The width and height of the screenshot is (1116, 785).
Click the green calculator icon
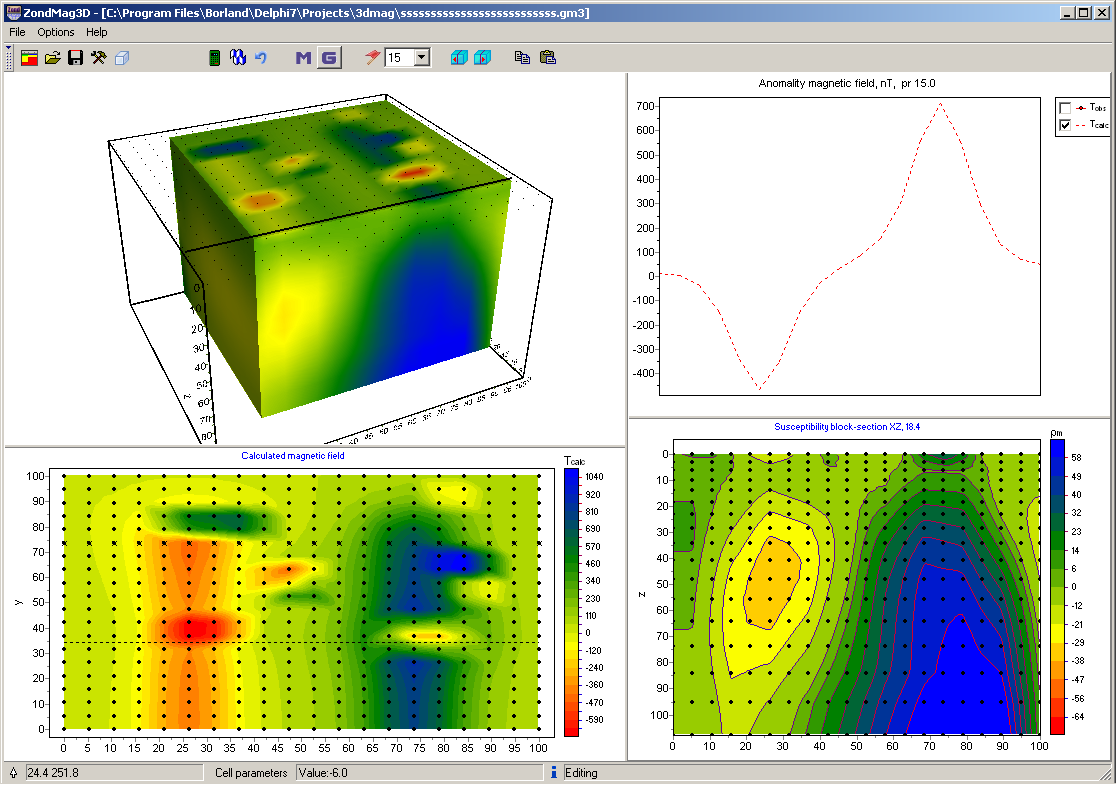[x=214, y=58]
